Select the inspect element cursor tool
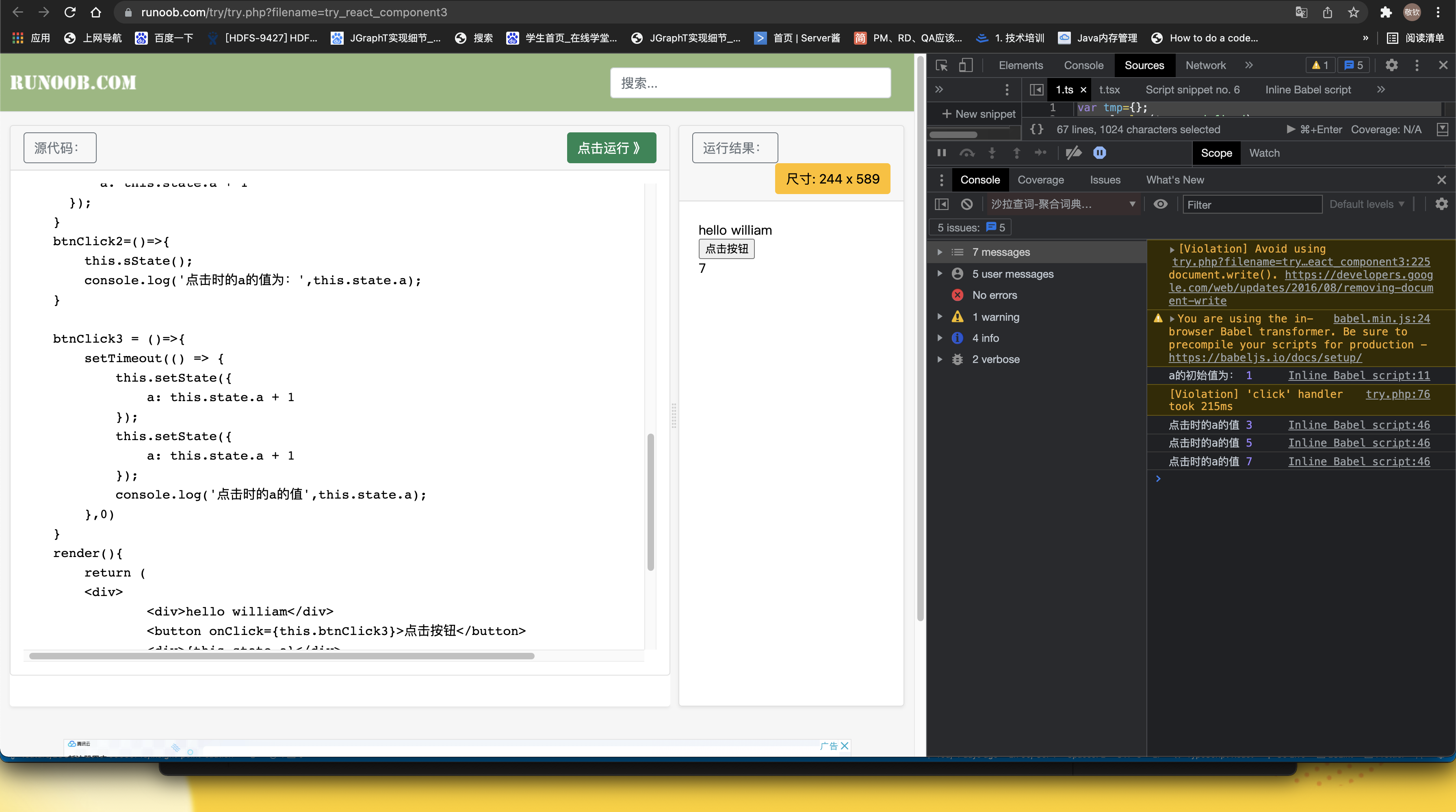The height and width of the screenshot is (812, 1456). [942, 65]
